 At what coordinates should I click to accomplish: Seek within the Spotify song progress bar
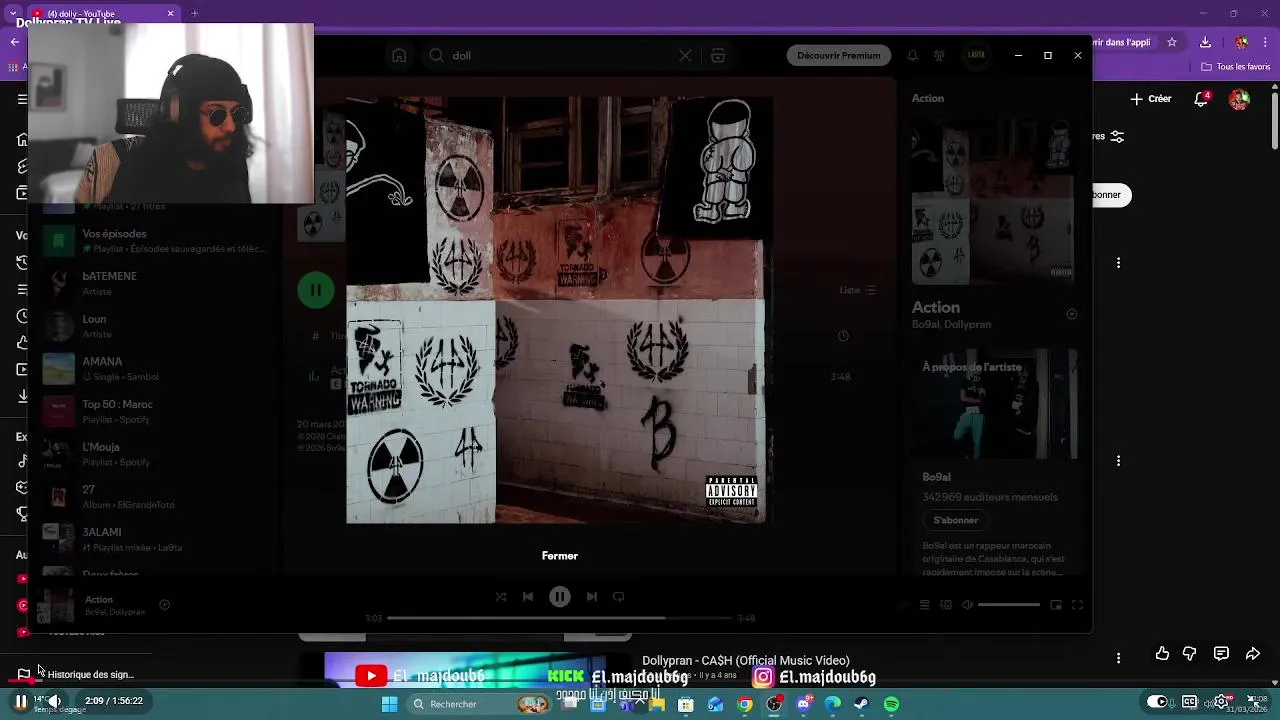(x=560, y=618)
